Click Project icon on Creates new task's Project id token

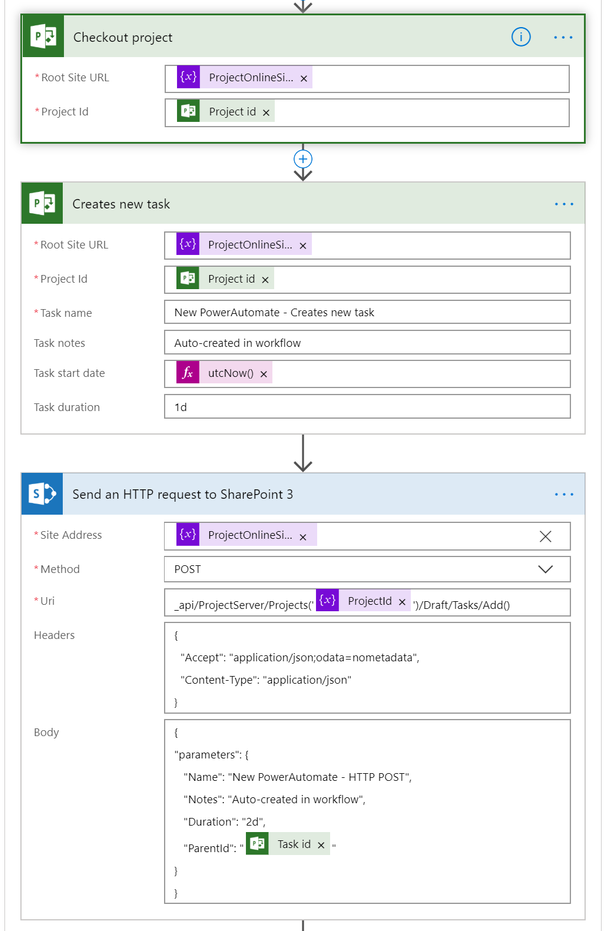188,278
